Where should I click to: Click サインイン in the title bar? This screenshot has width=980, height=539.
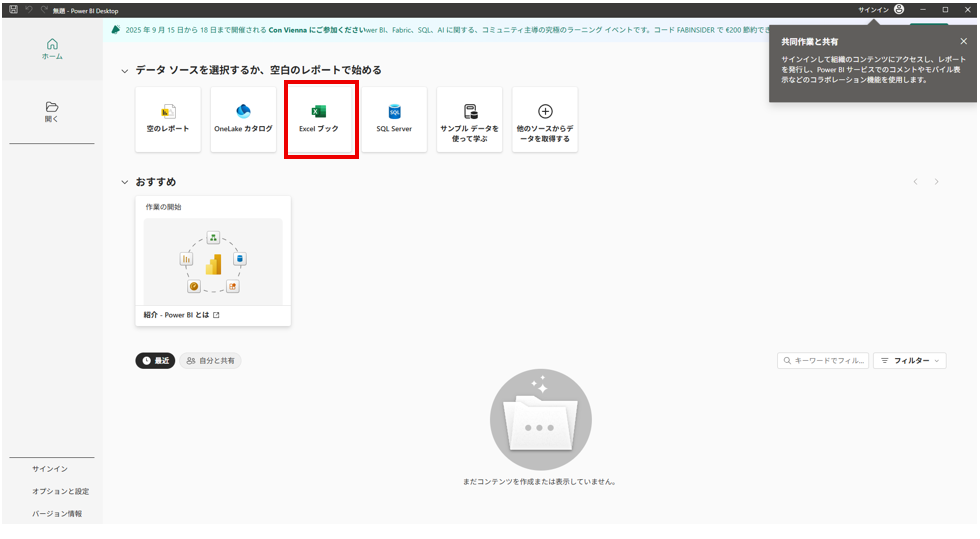pyautogui.click(x=873, y=10)
